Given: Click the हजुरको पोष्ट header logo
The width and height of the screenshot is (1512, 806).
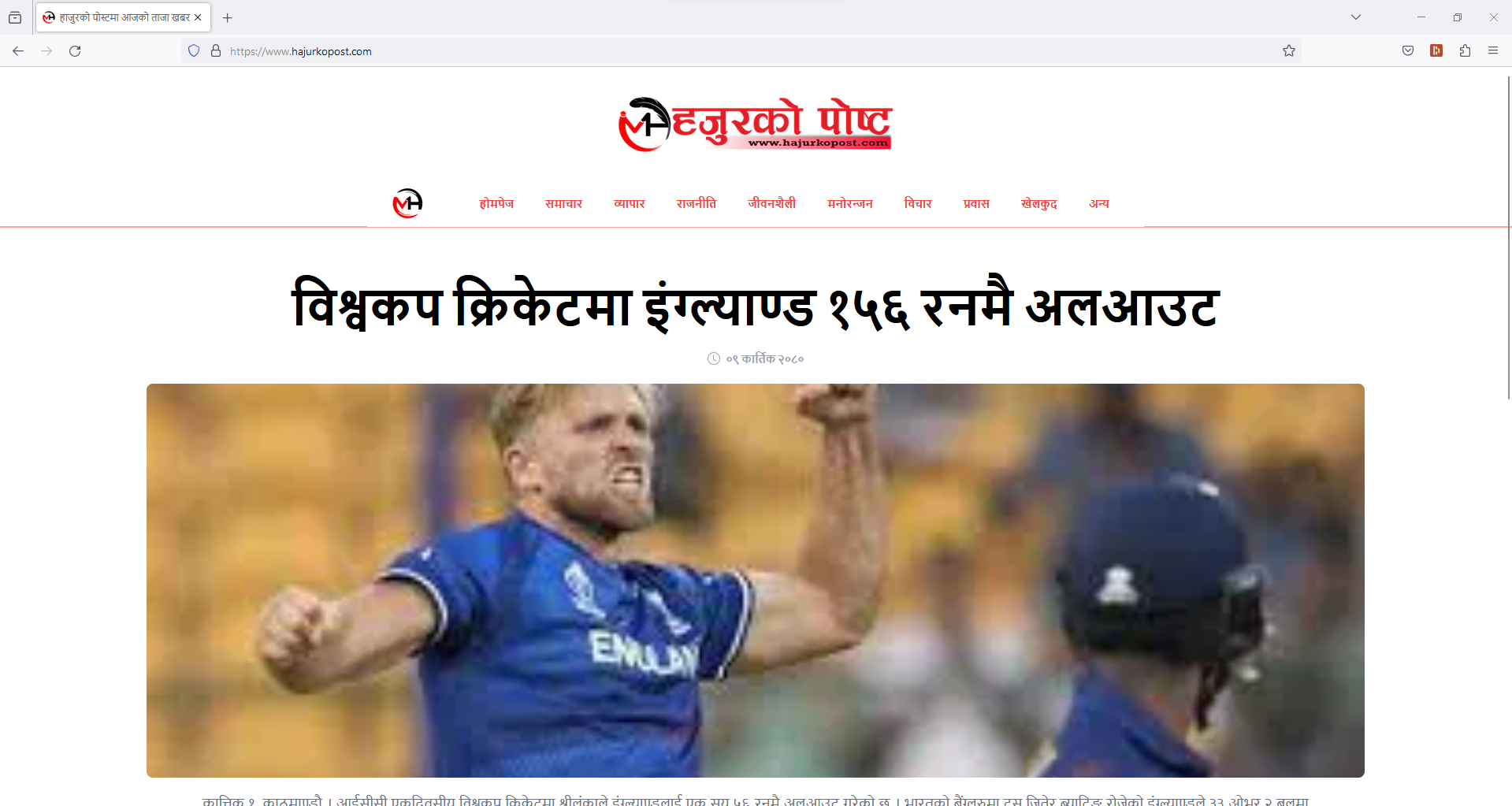Looking at the screenshot, I should 755,124.
